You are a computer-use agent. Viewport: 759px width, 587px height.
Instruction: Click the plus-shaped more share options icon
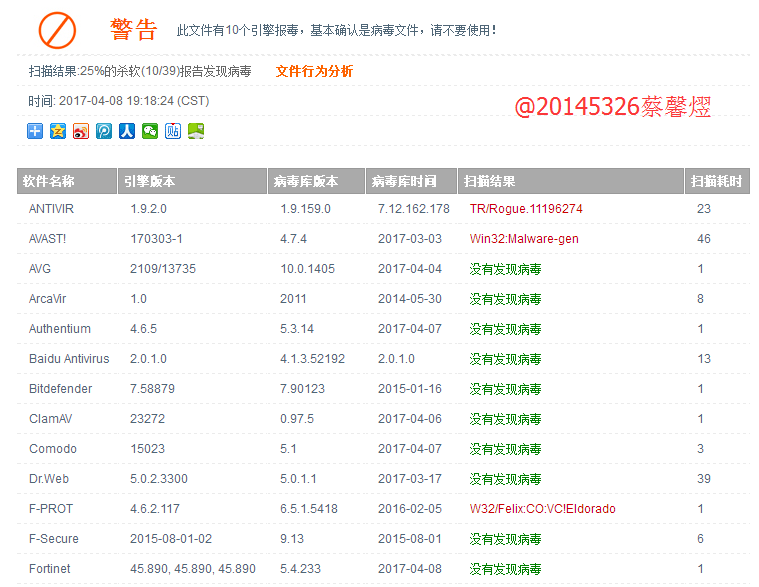(x=35, y=131)
